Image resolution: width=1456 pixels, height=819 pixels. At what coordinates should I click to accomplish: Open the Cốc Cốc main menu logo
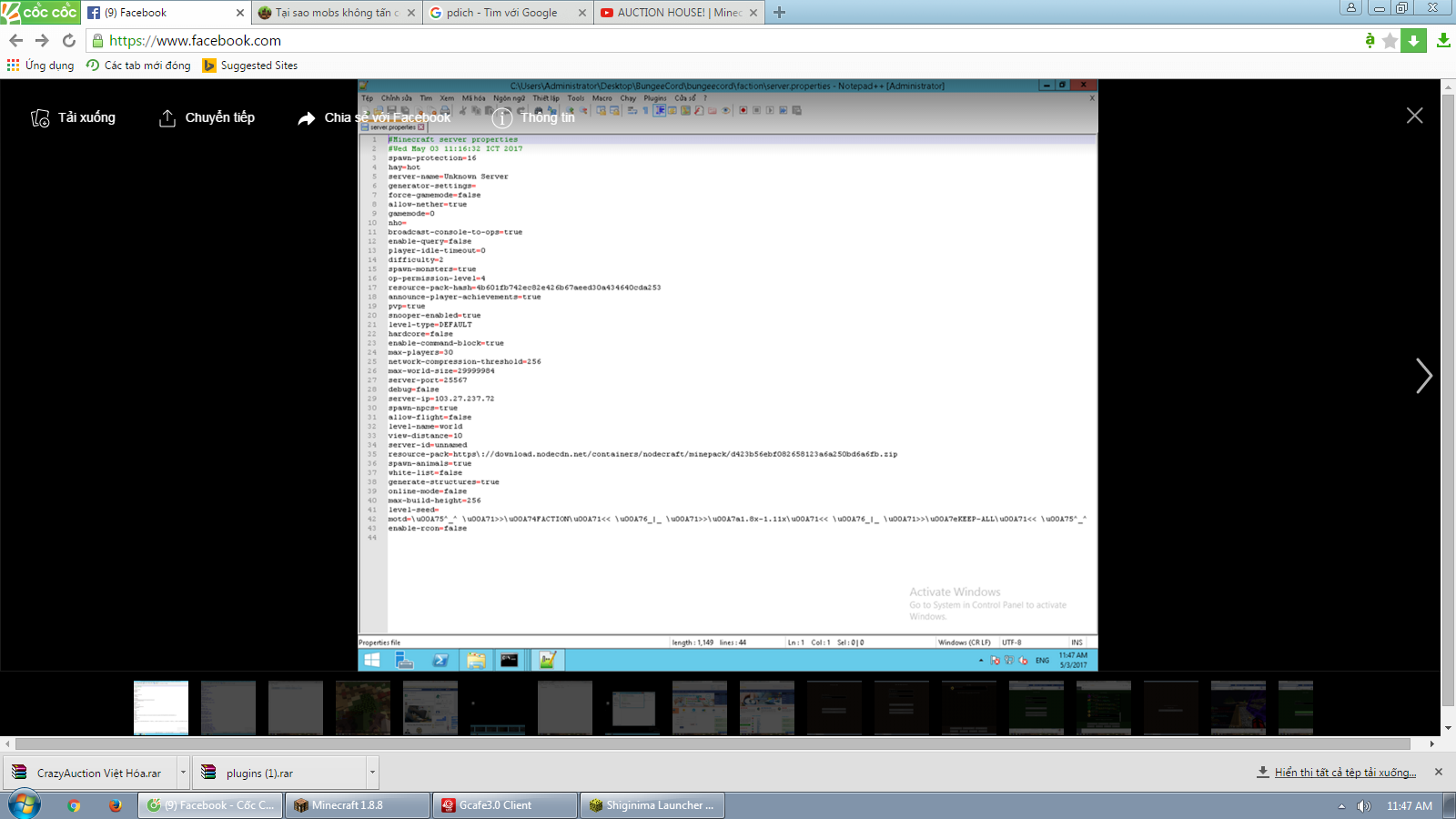tap(40, 12)
